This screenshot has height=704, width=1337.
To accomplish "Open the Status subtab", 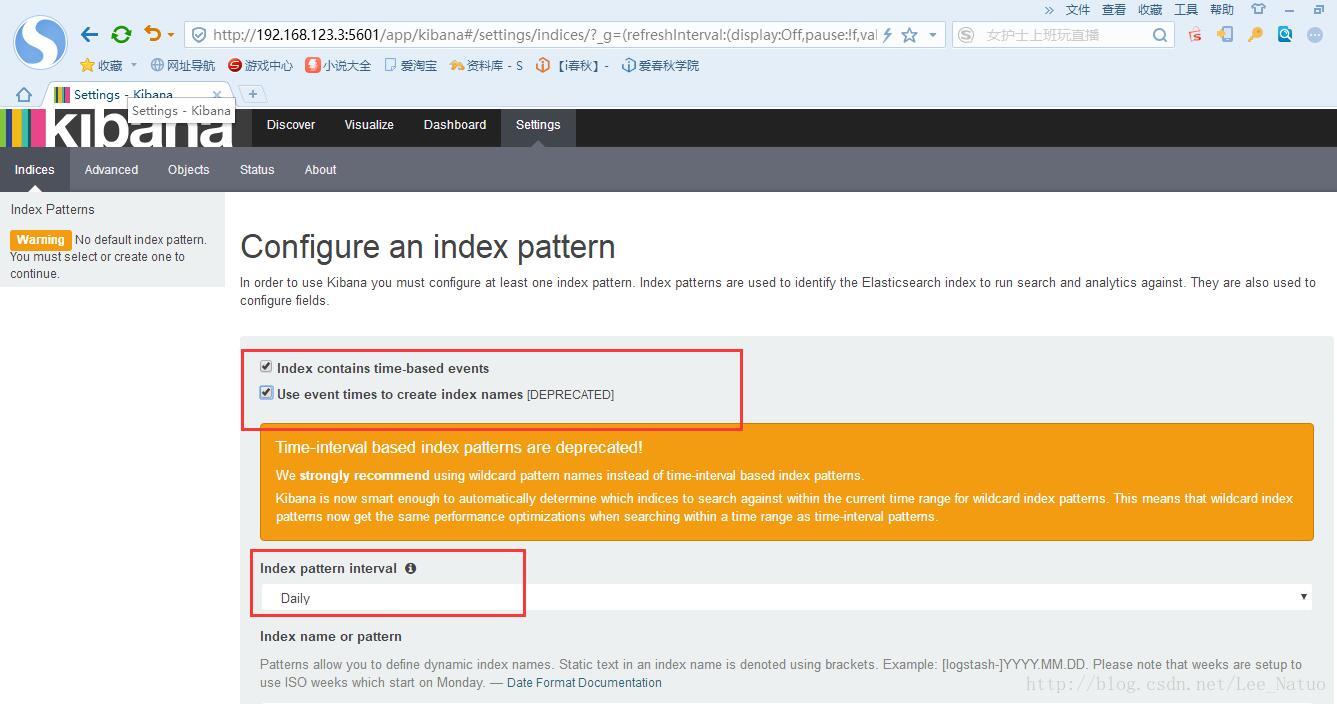I will pyautogui.click(x=257, y=170).
